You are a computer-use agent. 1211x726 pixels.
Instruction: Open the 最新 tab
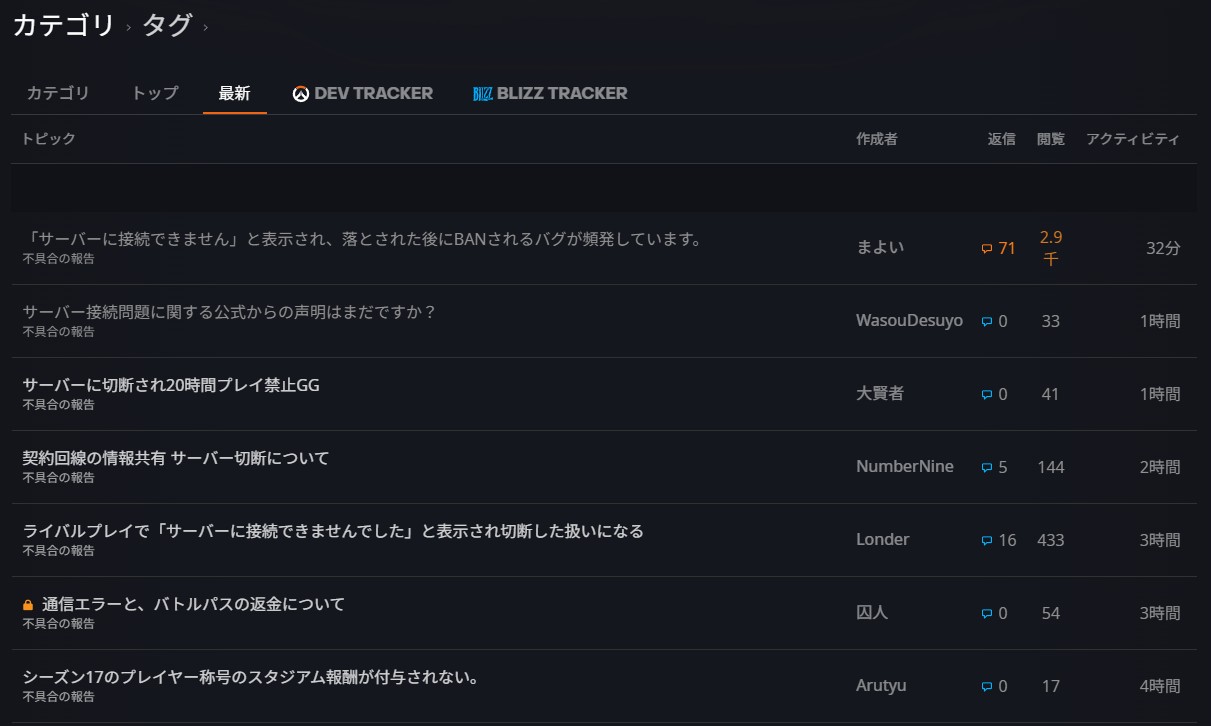(x=234, y=93)
